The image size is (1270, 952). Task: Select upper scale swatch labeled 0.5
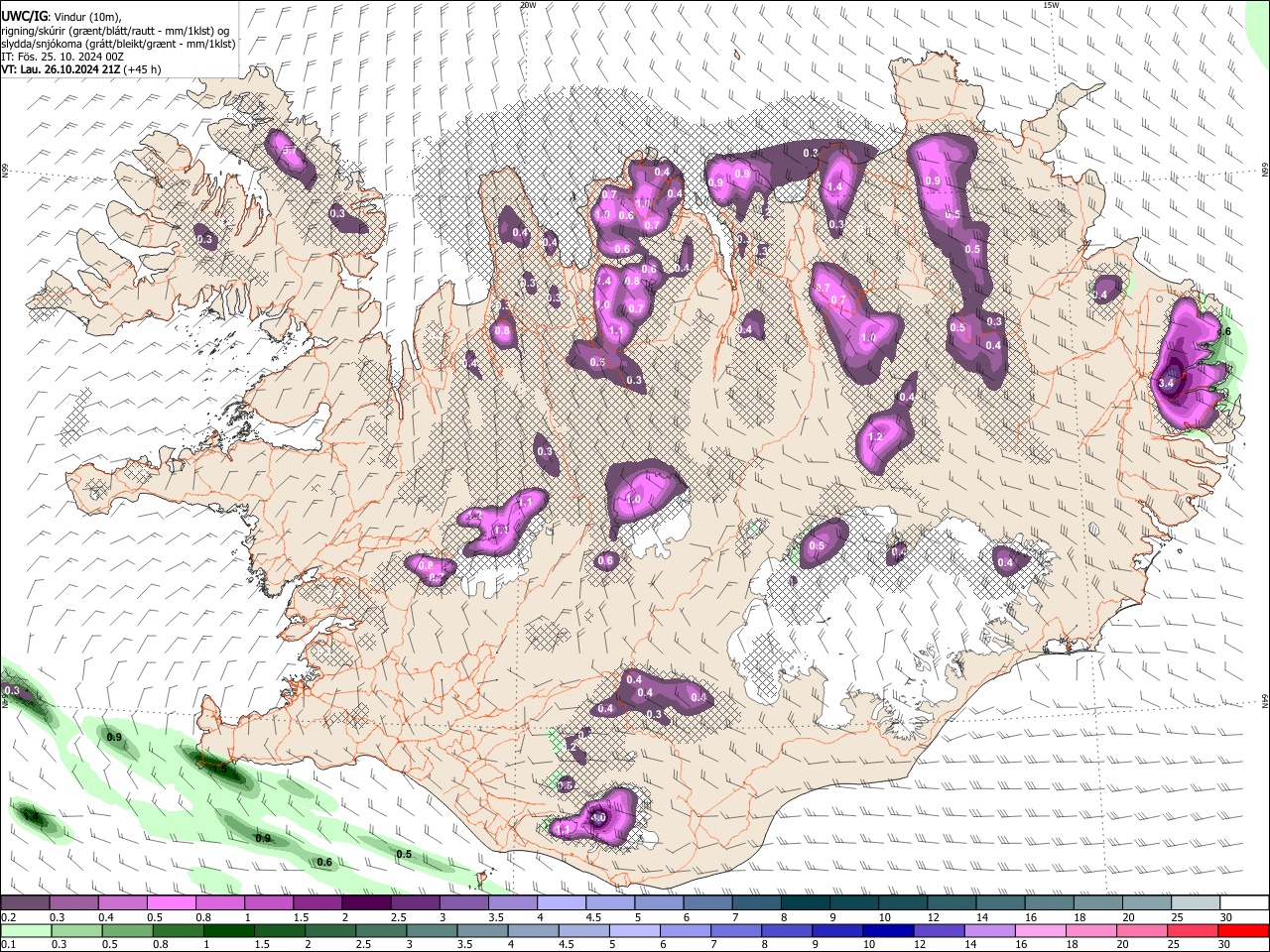[x=171, y=903]
